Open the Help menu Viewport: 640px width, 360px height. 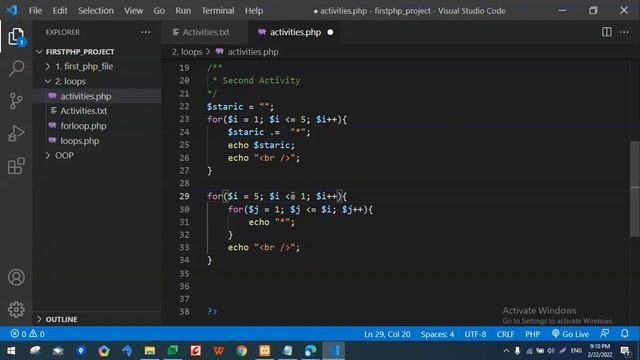click(x=253, y=11)
